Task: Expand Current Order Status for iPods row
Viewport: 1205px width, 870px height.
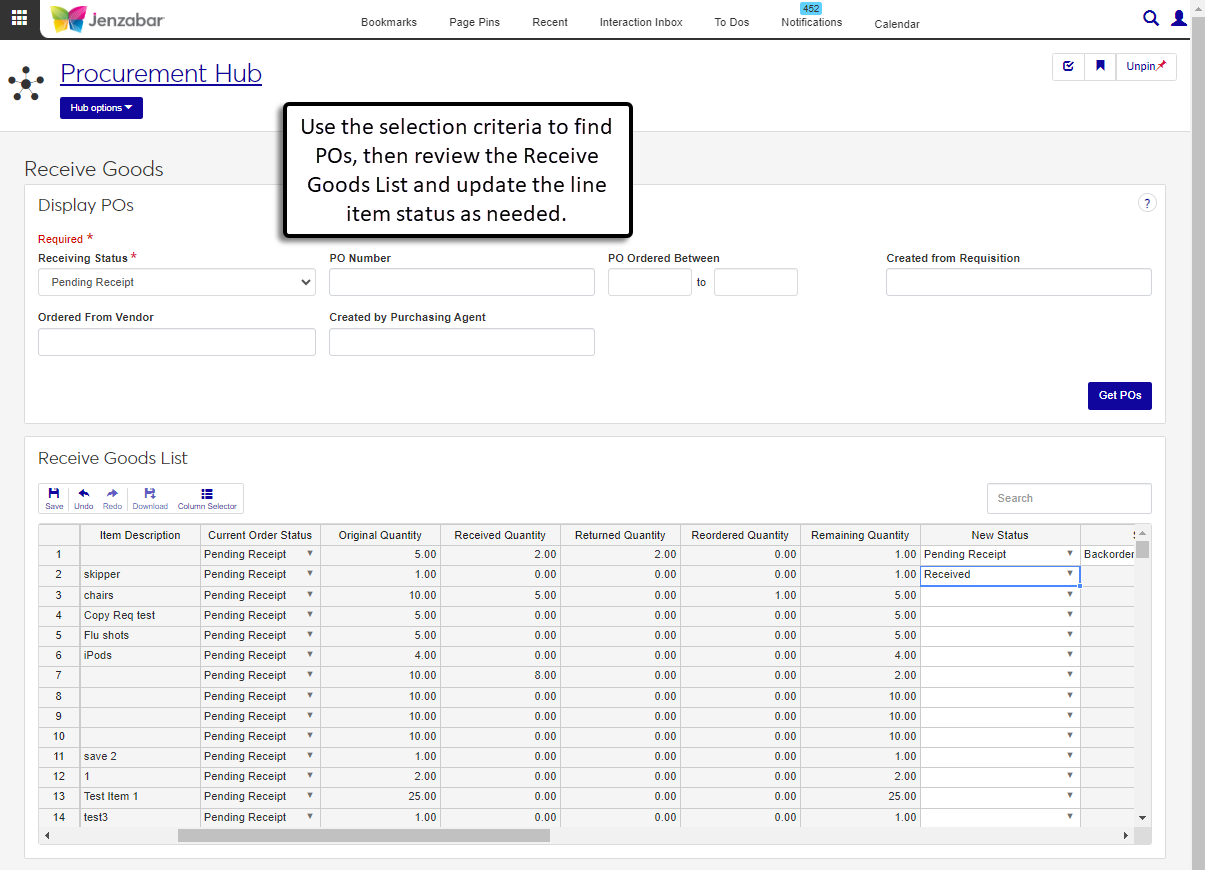Action: [309, 655]
